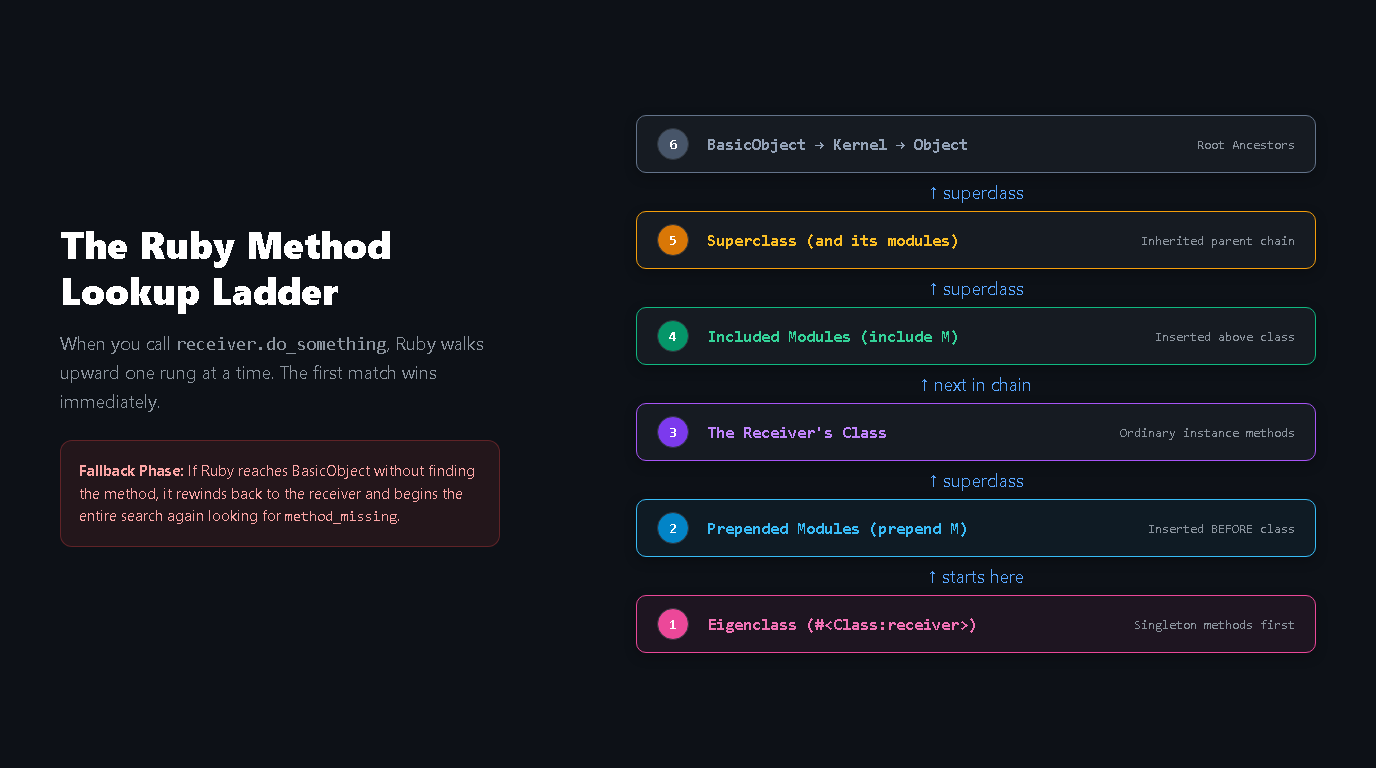Select the Eigenclass rung label
The image size is (1376, 768).
pyautogui.click(x=842, y=625)
